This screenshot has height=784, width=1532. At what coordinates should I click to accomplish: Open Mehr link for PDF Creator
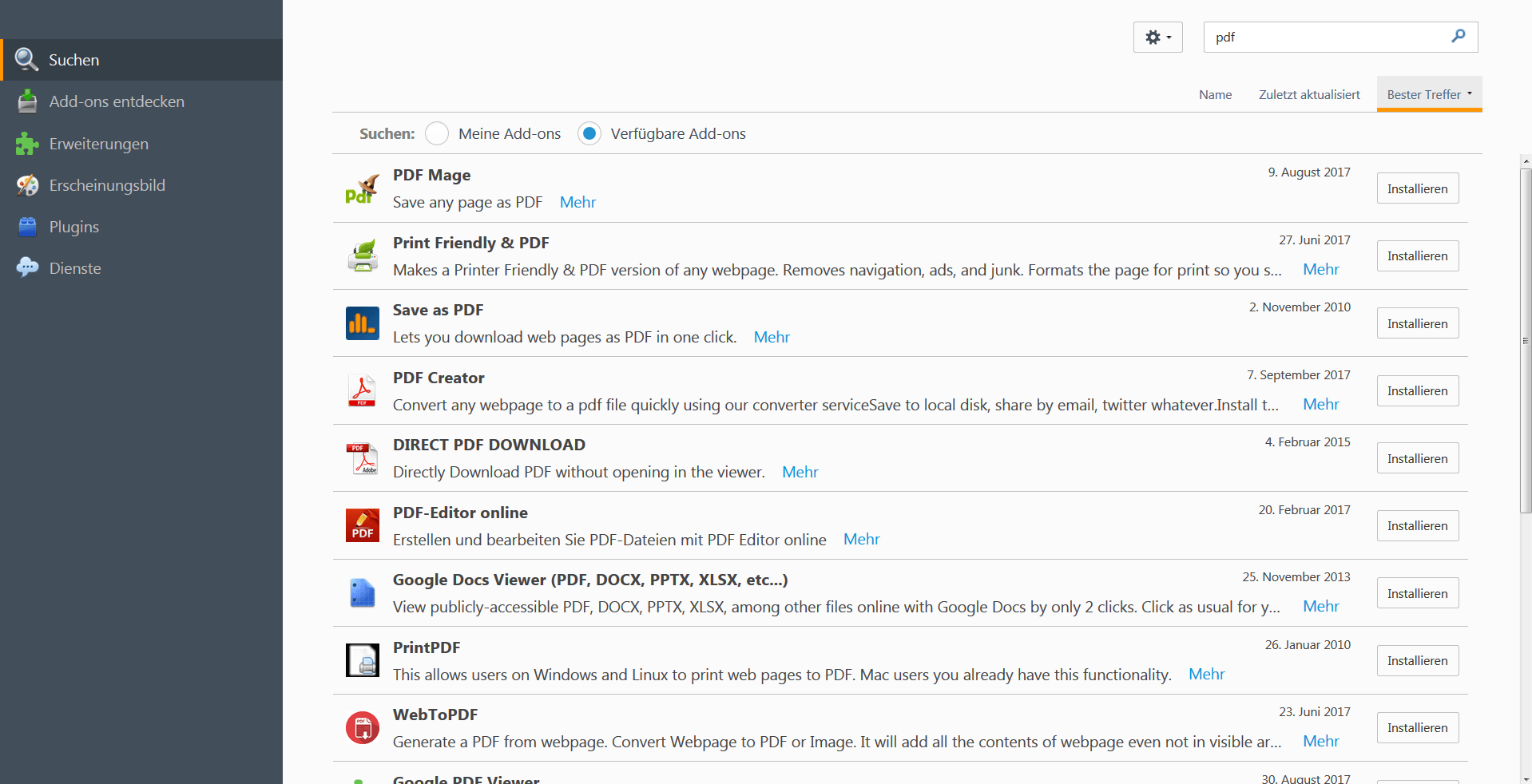coord(1320,404)
